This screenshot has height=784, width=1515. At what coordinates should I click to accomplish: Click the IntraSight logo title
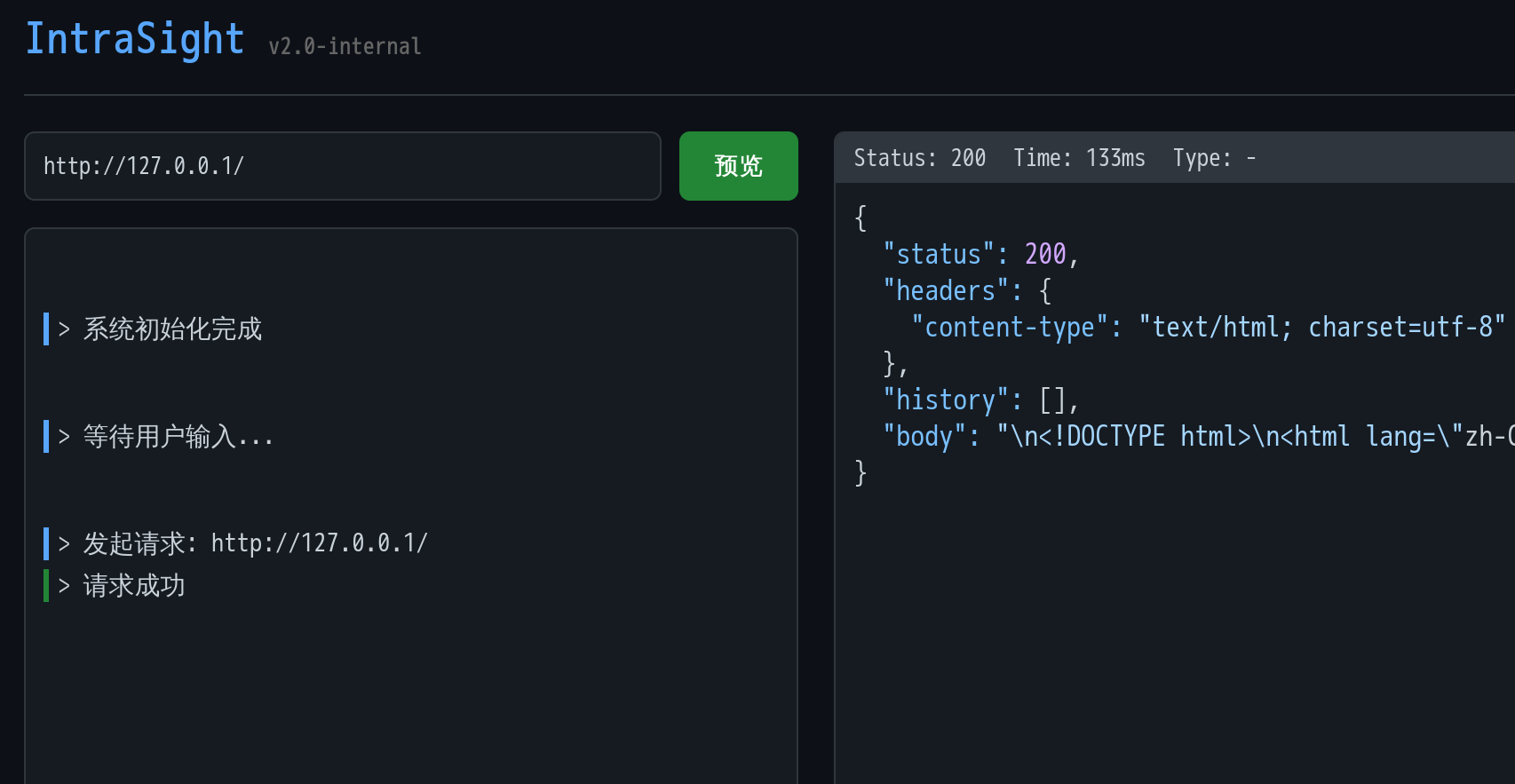click(134, 40)
